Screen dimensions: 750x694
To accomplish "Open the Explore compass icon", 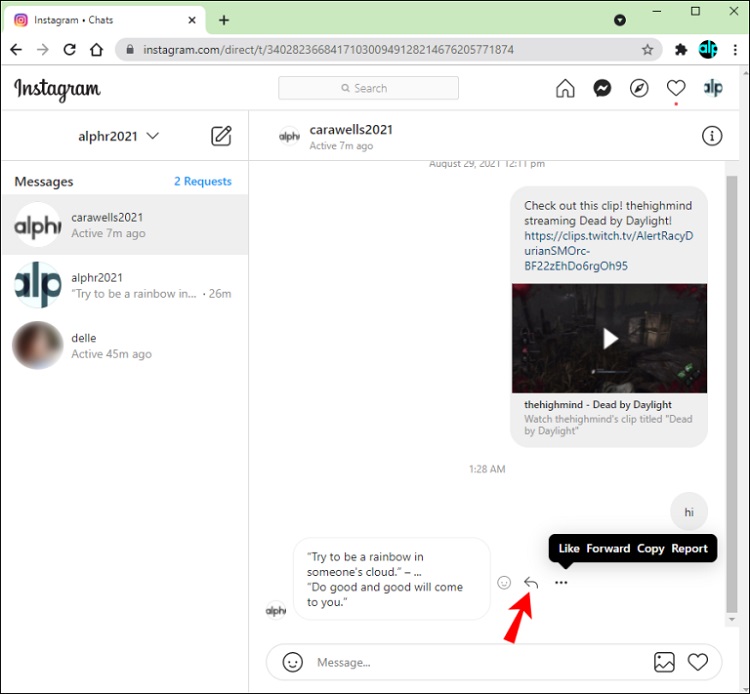I will (639, 88).
